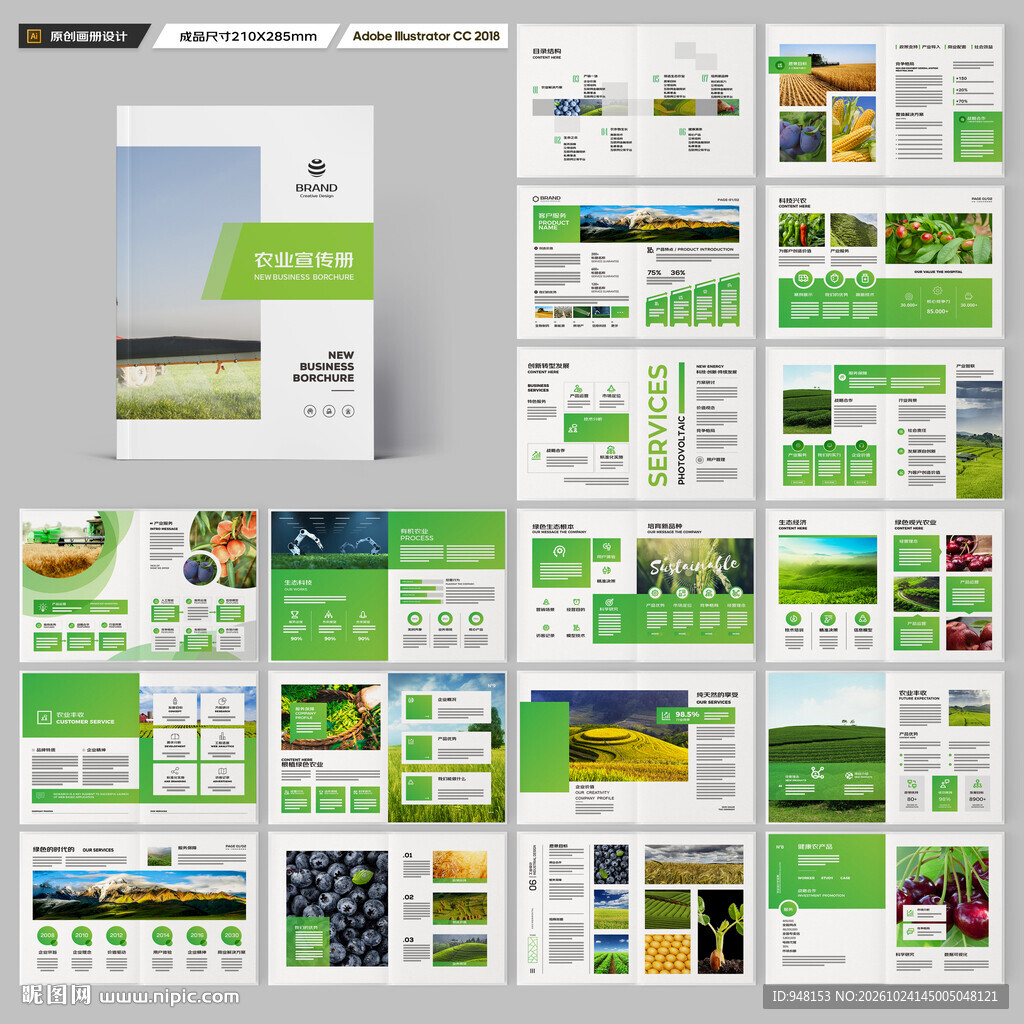1024x1024 pixels.
Task: Click the robotic arms photo
Action: (x=329, y=540)
